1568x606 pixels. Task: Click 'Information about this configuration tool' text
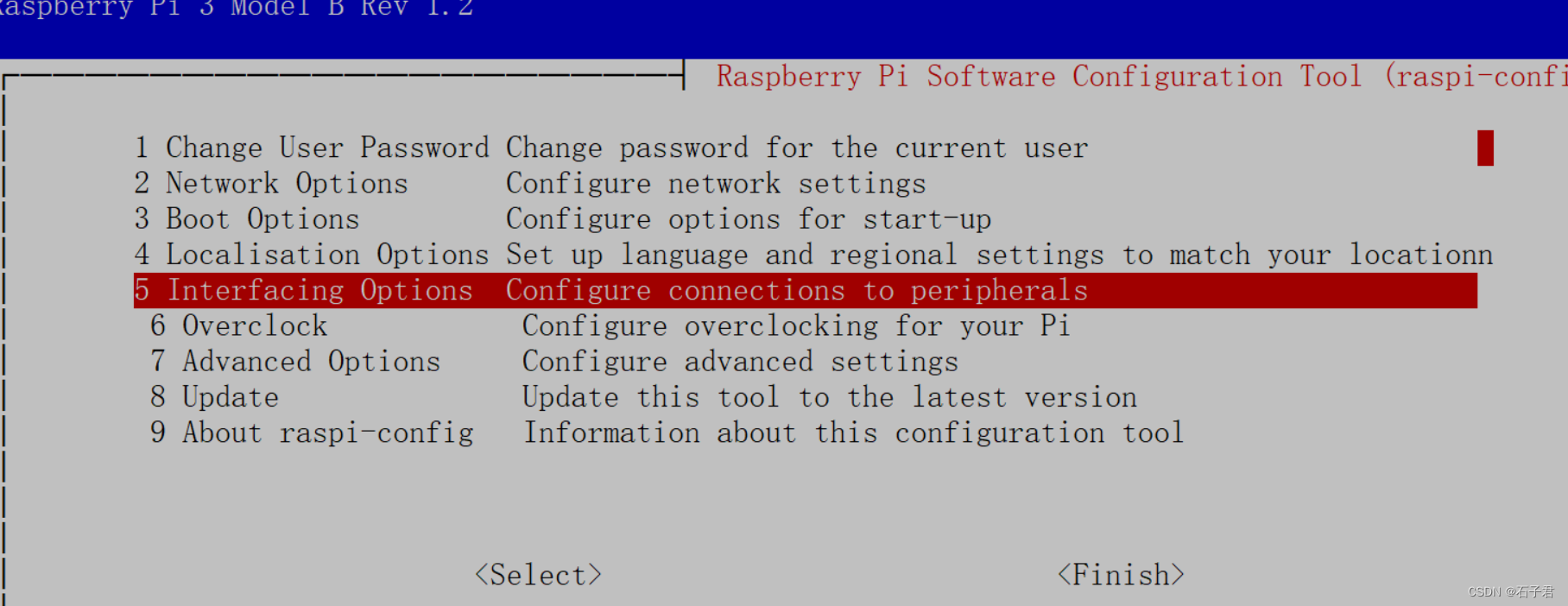click(853, 432)
